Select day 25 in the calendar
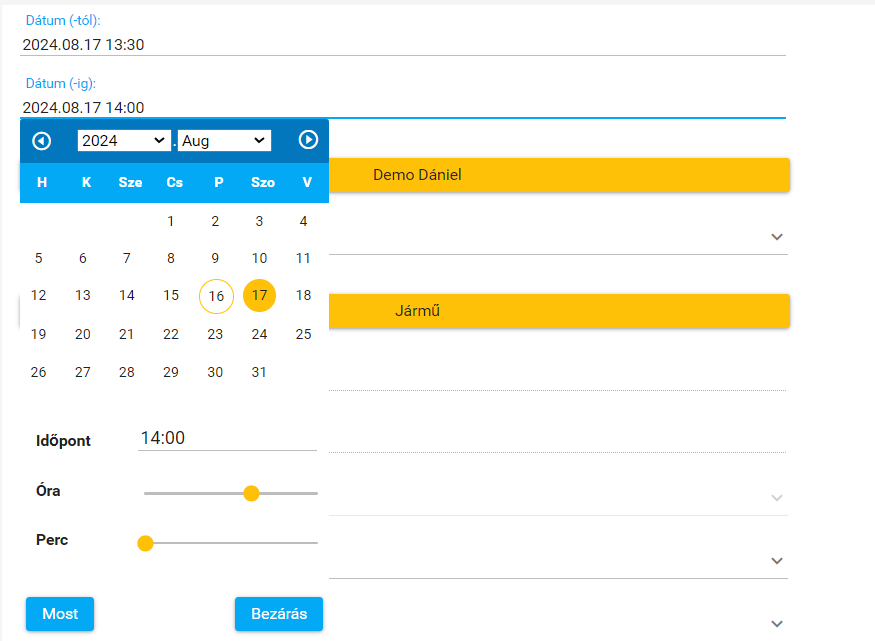 [303, 334]
